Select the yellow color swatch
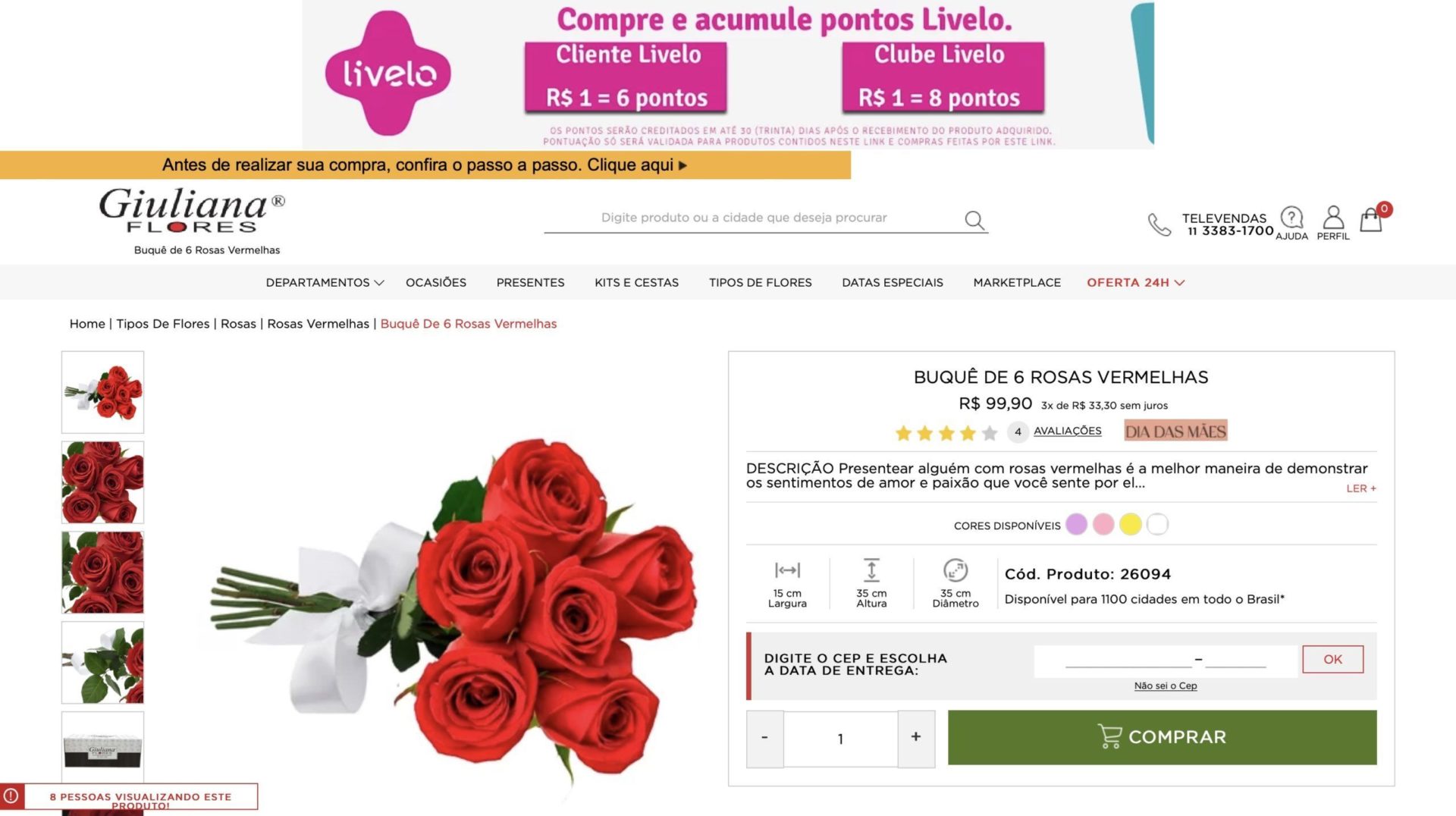The image size is (1456, 816). point(1130,524)
